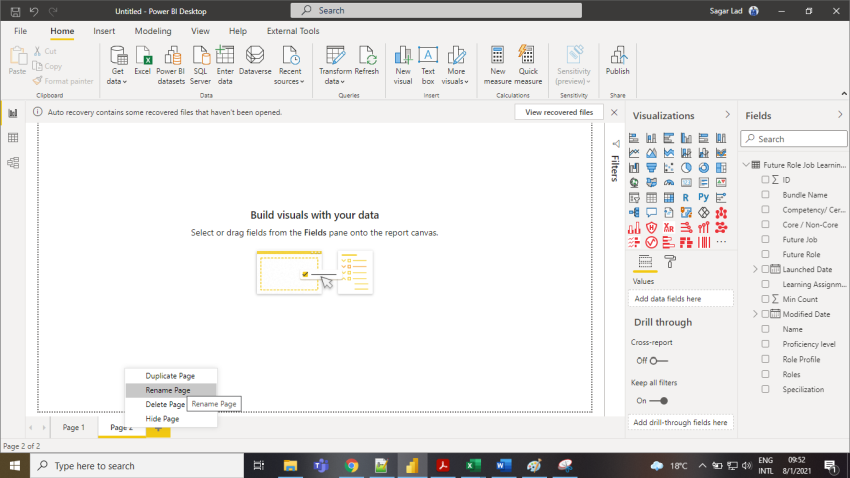850x478 pixels.
Task: Select the funnel chart visual
Action: [652, 168]
